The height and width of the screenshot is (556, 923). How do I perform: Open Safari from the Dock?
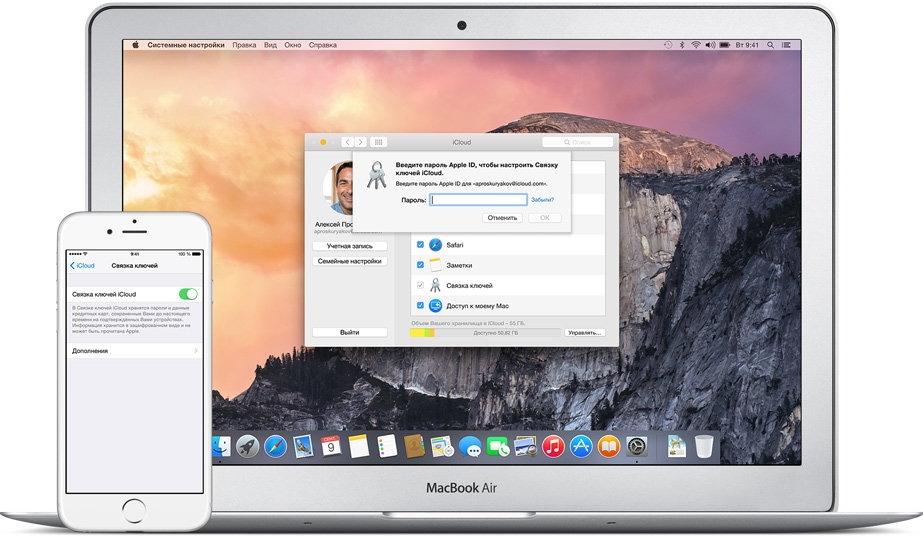tap(275, 446)
